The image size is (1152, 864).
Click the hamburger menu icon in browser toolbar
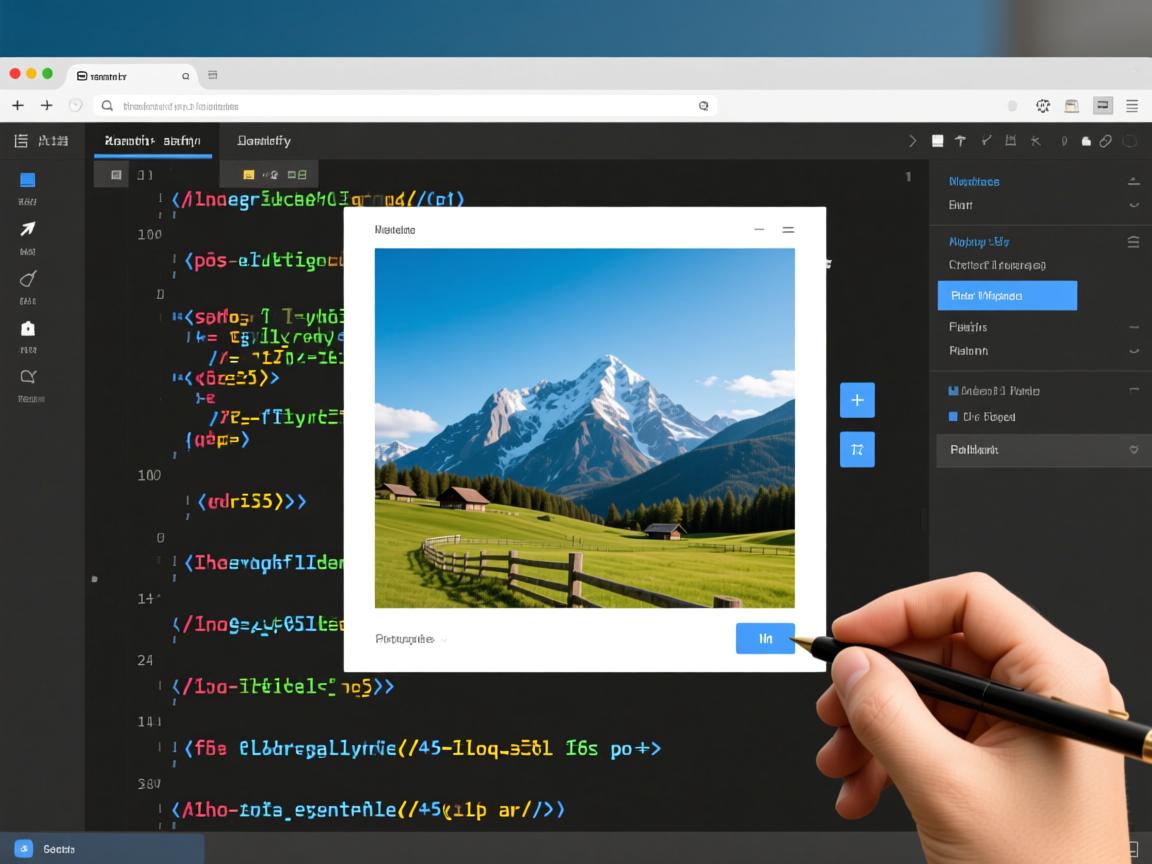coord(1132,105)
